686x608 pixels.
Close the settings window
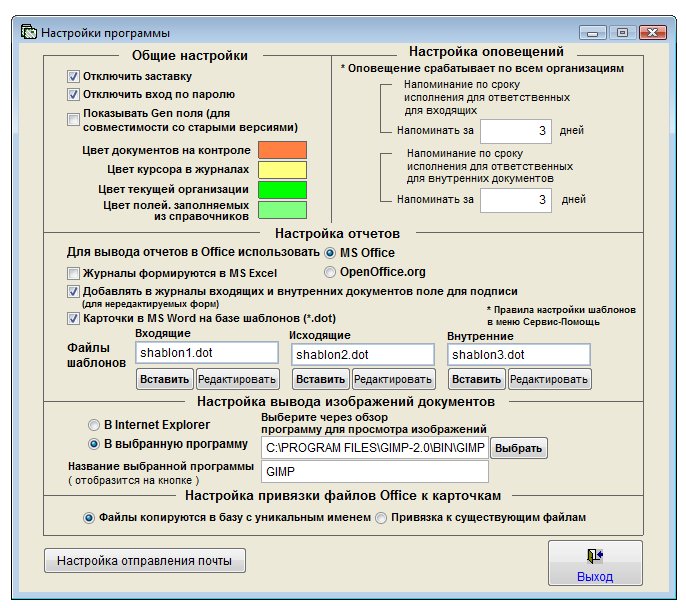point(652,33)
